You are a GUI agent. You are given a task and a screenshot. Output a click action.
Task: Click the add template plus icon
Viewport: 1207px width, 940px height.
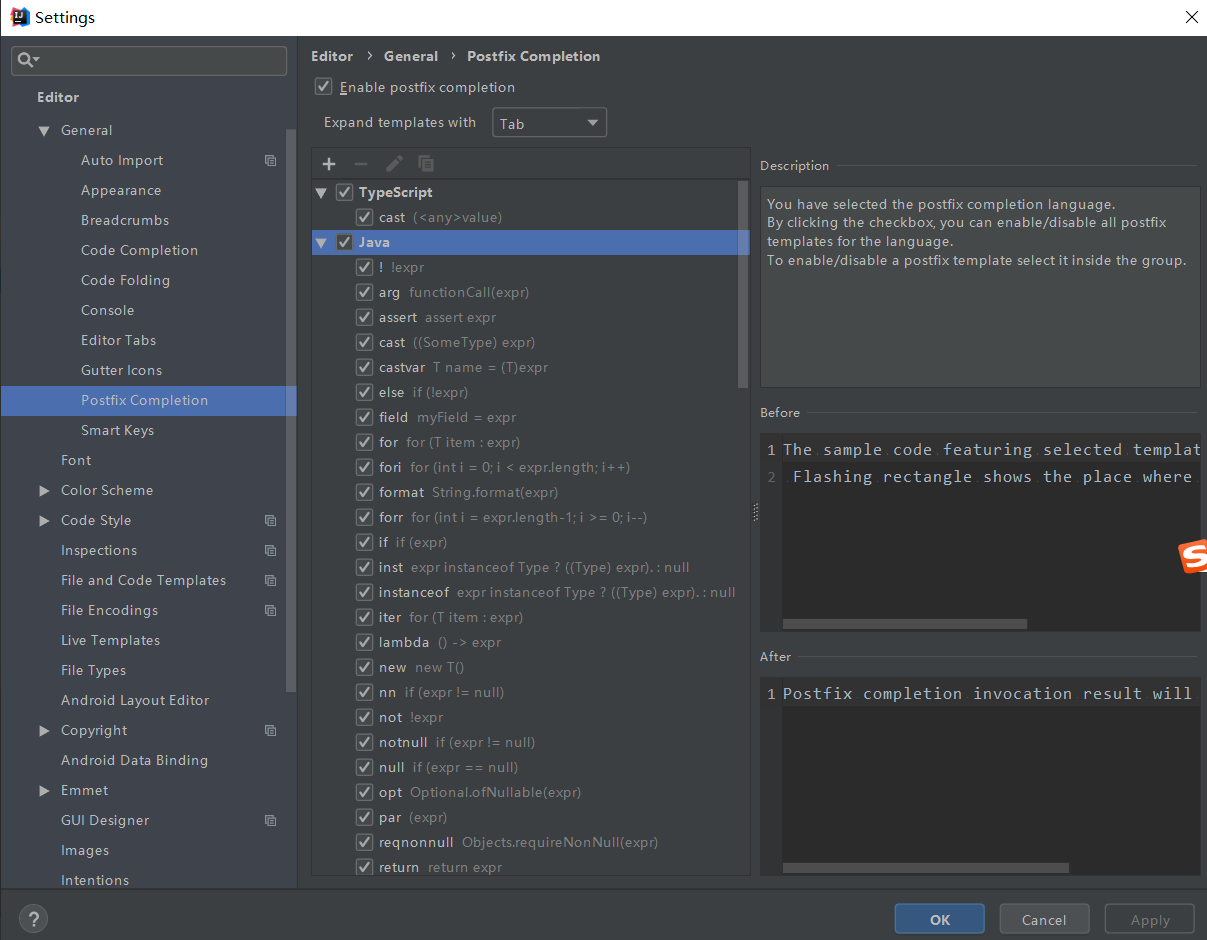(x=329, y=163)
